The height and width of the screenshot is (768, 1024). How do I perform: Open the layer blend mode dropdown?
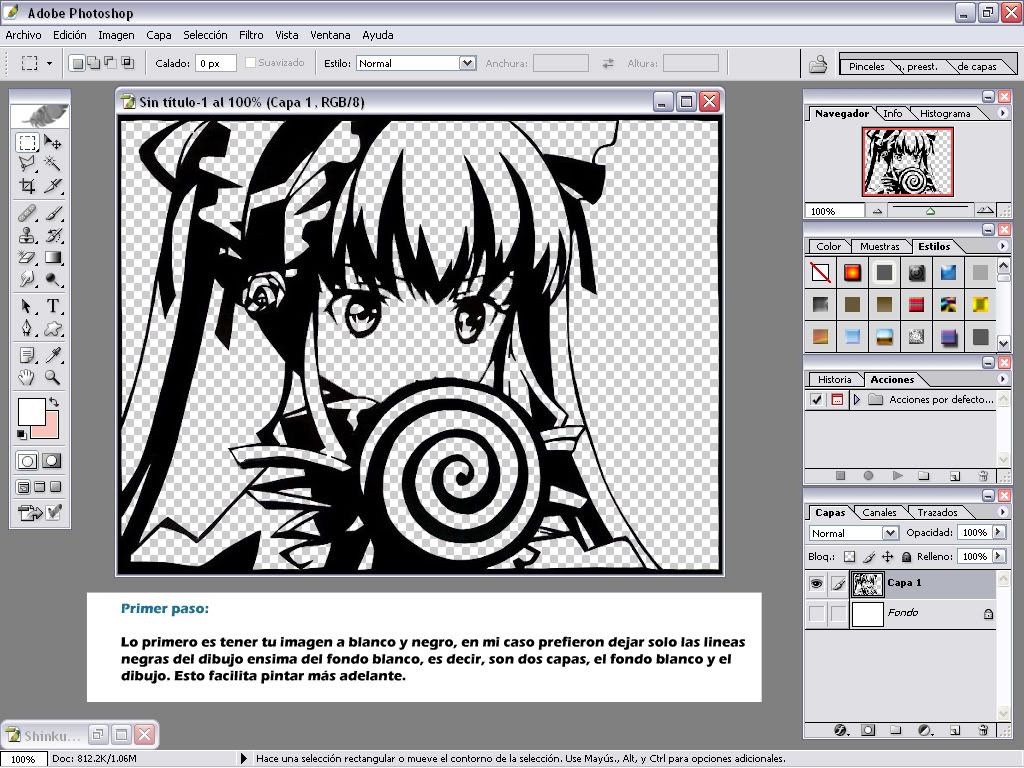pos(890,533)
